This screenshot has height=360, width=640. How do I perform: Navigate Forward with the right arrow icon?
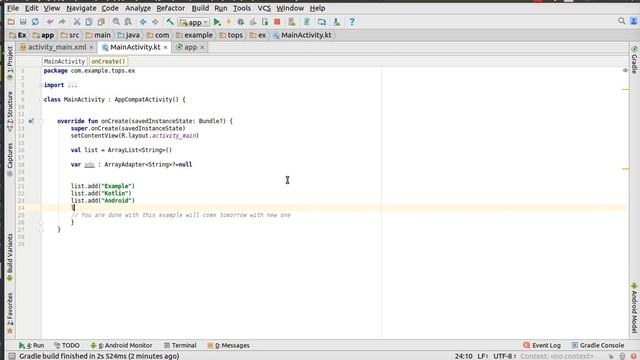point(155,22)
